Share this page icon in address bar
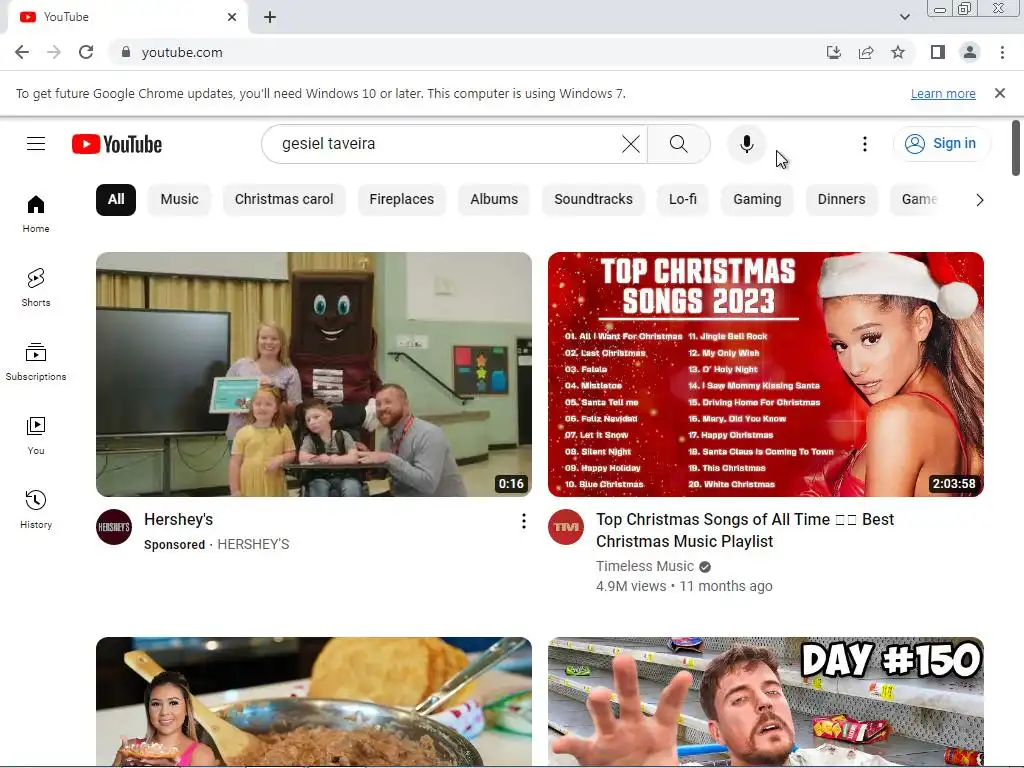This screenshot has width=1024, height=768. 866,52
